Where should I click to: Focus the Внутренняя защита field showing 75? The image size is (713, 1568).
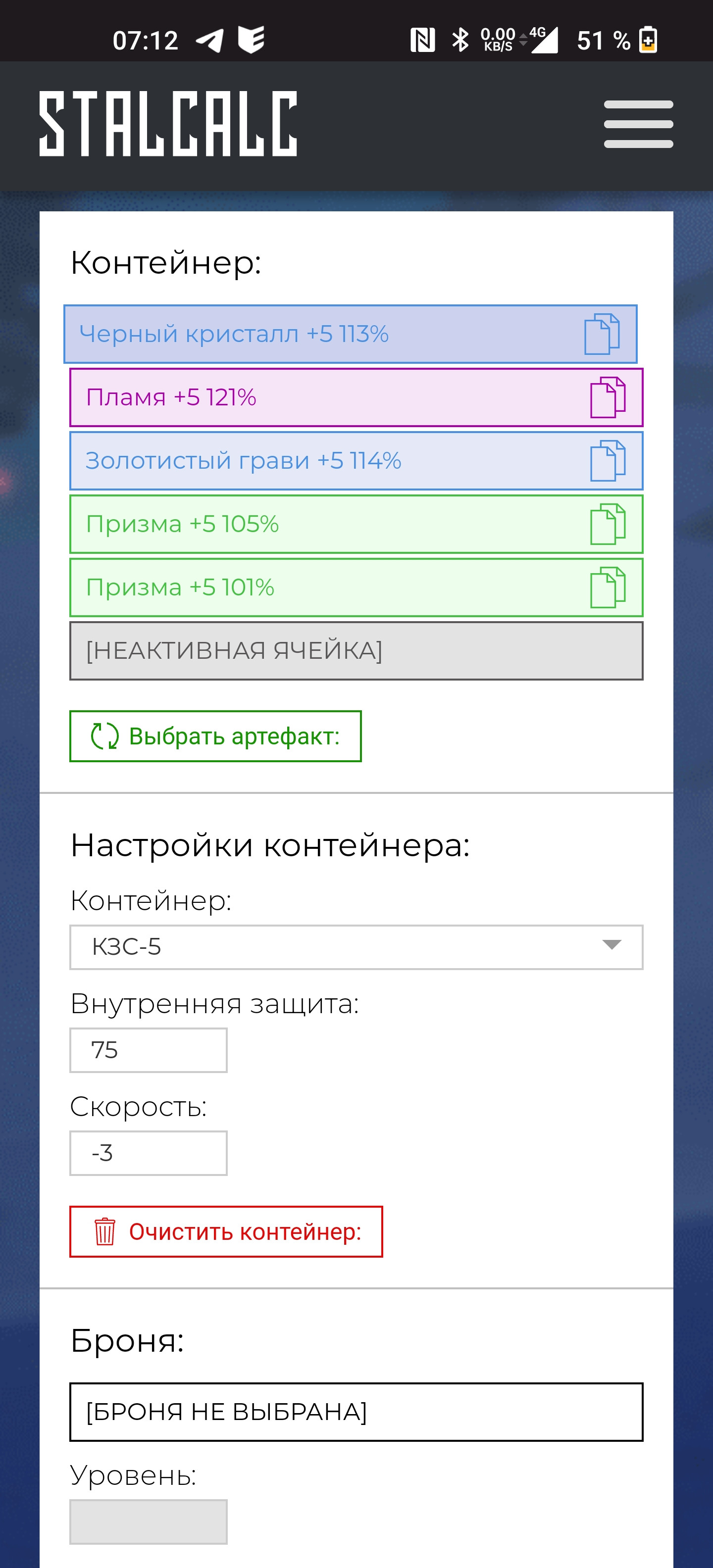[x=149, y=1050]
